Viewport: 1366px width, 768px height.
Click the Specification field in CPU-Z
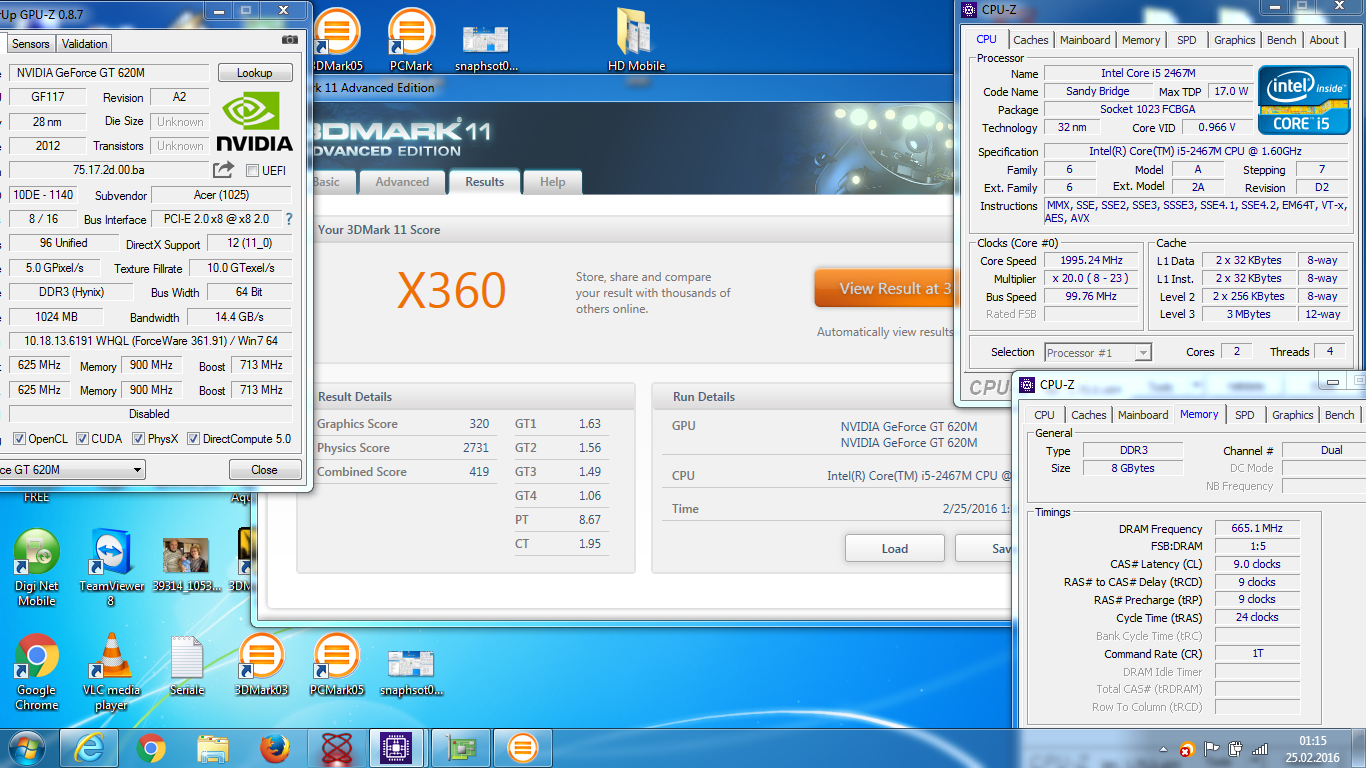pyautogui.click(x=1195, y=151)
